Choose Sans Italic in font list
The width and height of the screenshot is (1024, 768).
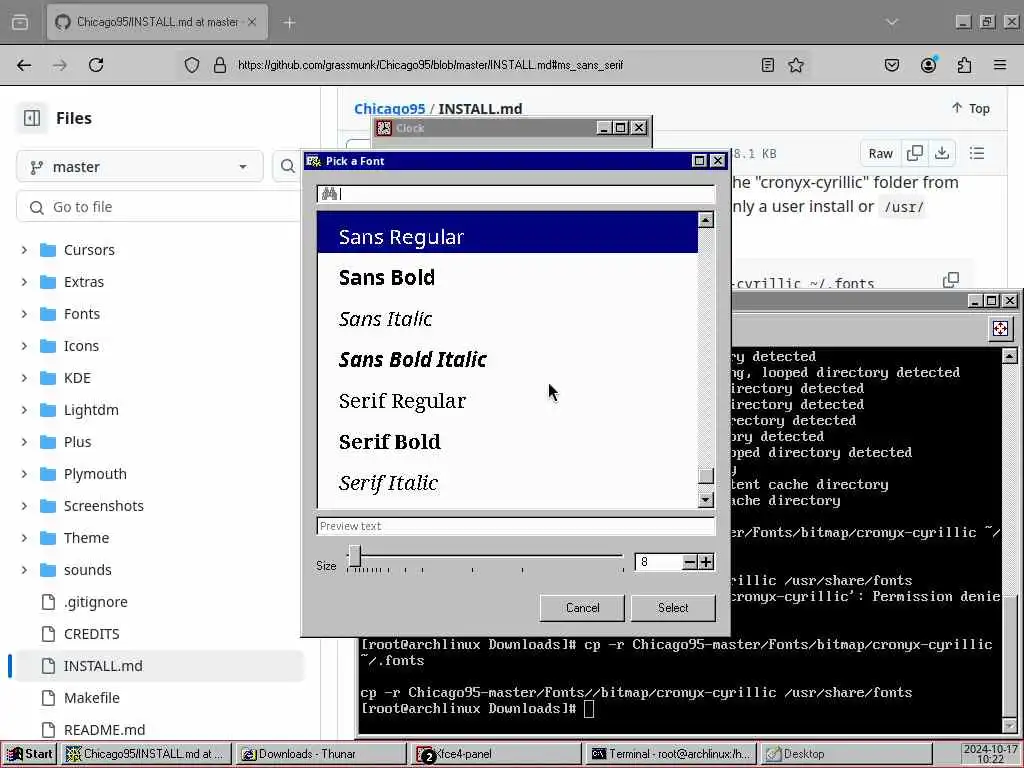507,319
